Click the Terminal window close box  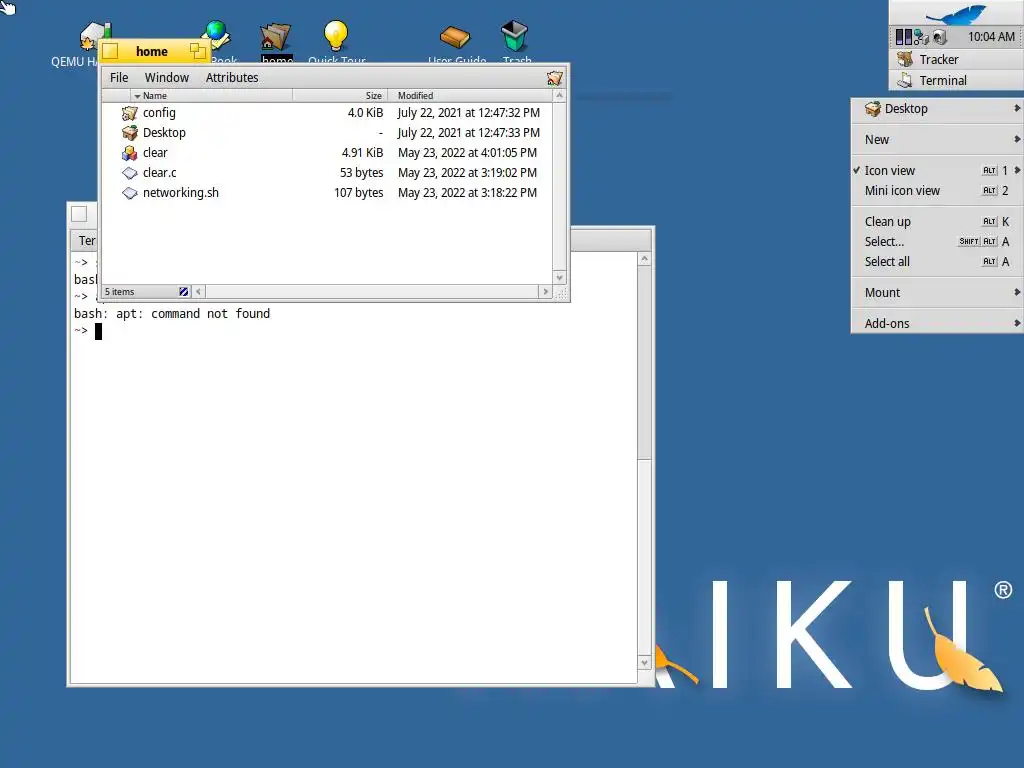tap(79, 214)
